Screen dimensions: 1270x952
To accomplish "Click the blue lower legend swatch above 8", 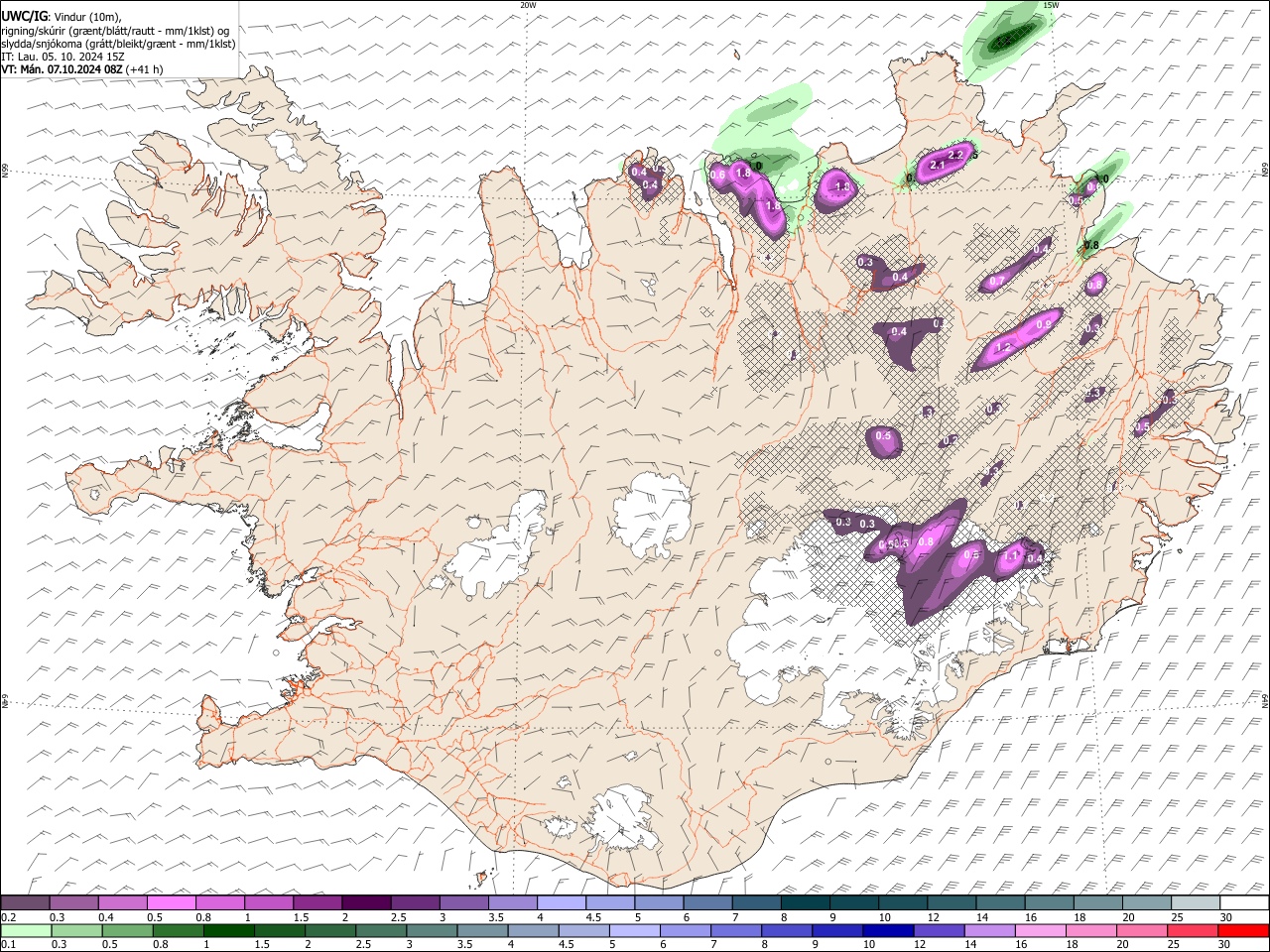I will point(786,931).
